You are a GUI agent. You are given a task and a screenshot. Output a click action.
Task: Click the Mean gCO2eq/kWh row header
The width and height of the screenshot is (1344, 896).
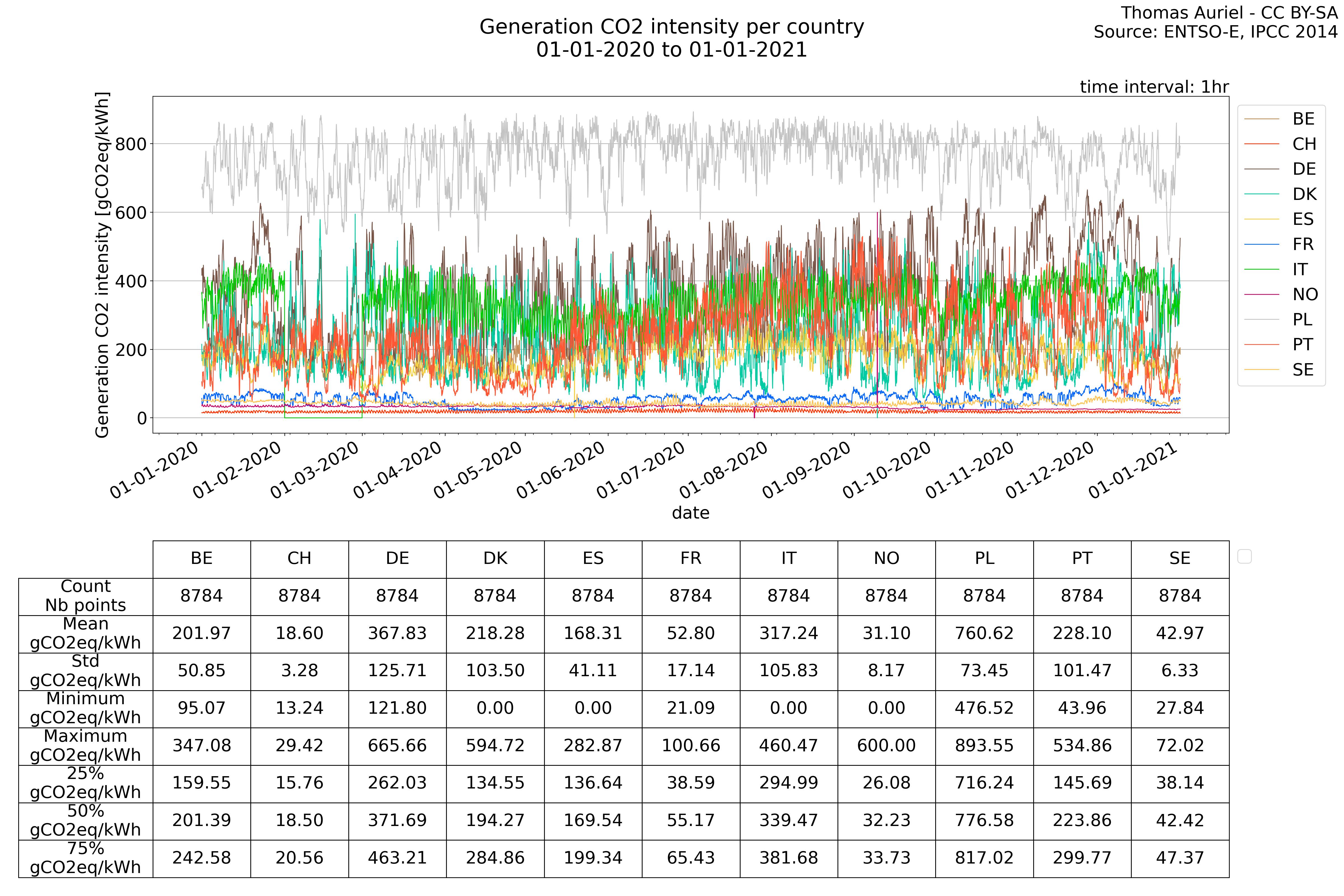(x=86, y=633)
